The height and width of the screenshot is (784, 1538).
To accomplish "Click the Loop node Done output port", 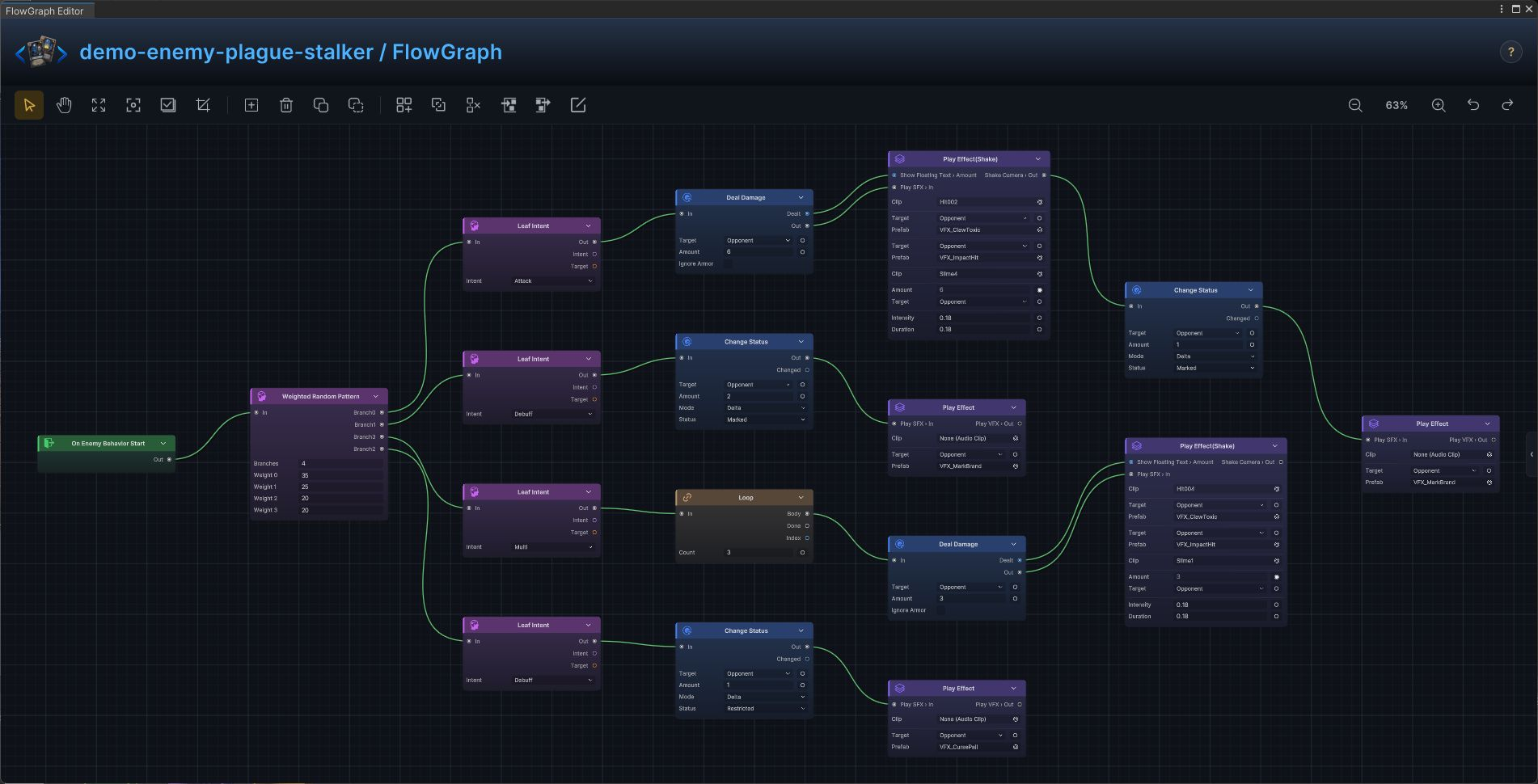I will tap(807, 525).
